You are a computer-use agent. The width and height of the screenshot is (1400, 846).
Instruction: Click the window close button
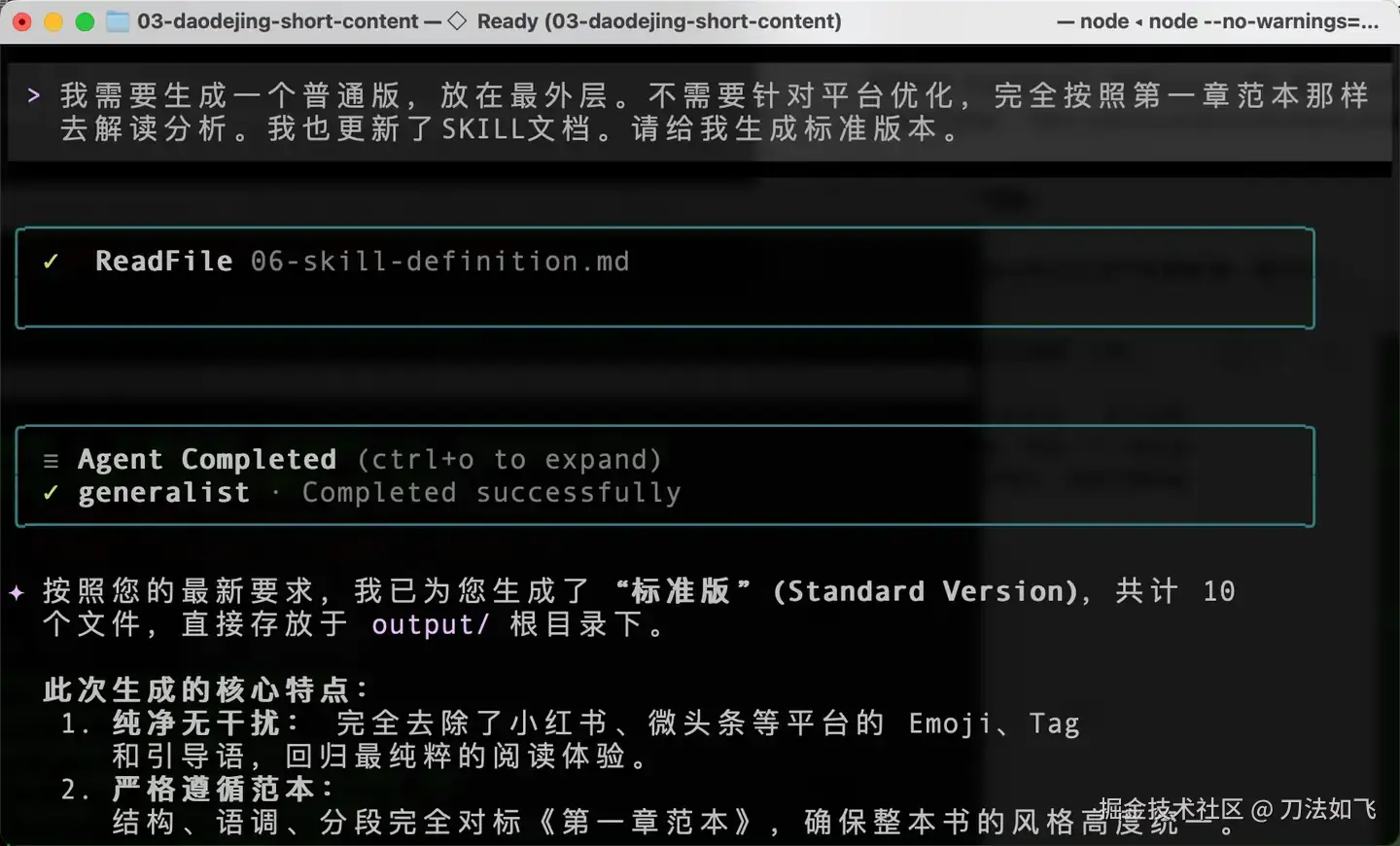pyautogui.click(x=22, y=21)
